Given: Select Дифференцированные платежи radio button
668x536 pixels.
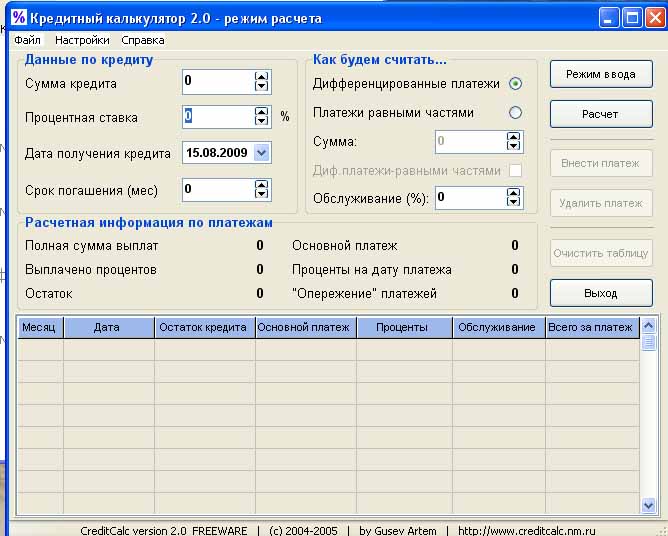Looking at the screenshot, I should click(515, 84).
